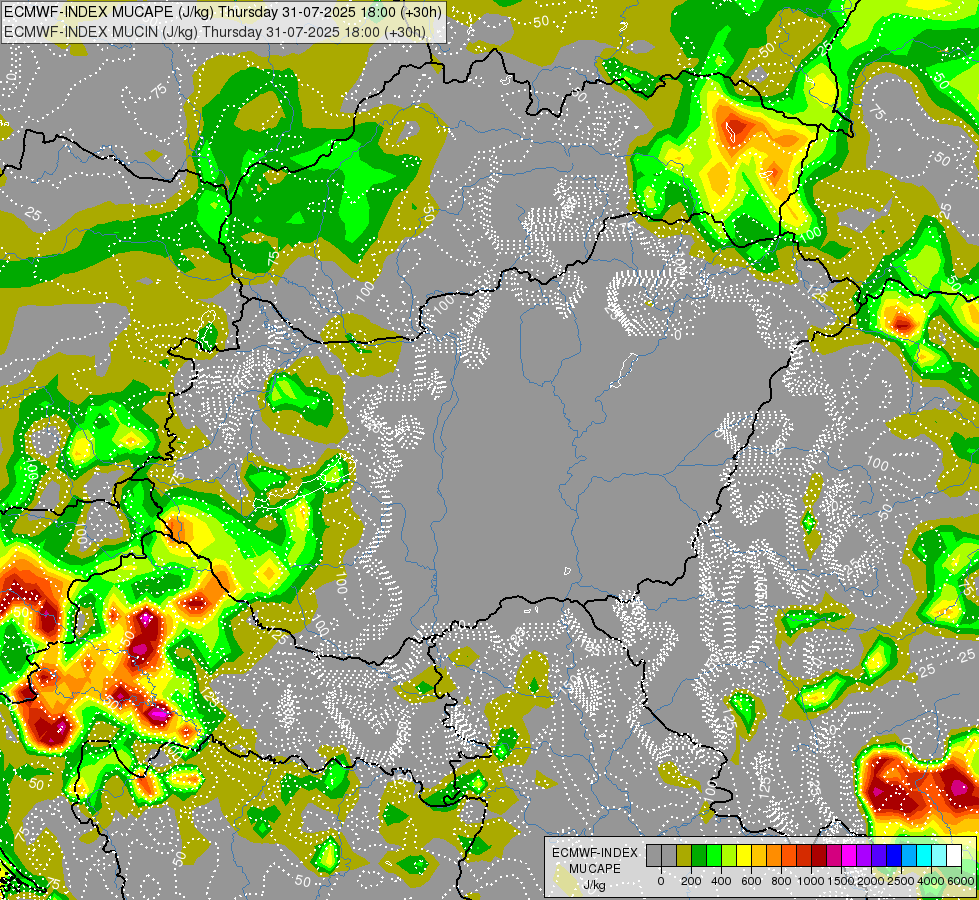Click the legend value 0
Screen dimensions: 979x900
click(x=661, y=881)
